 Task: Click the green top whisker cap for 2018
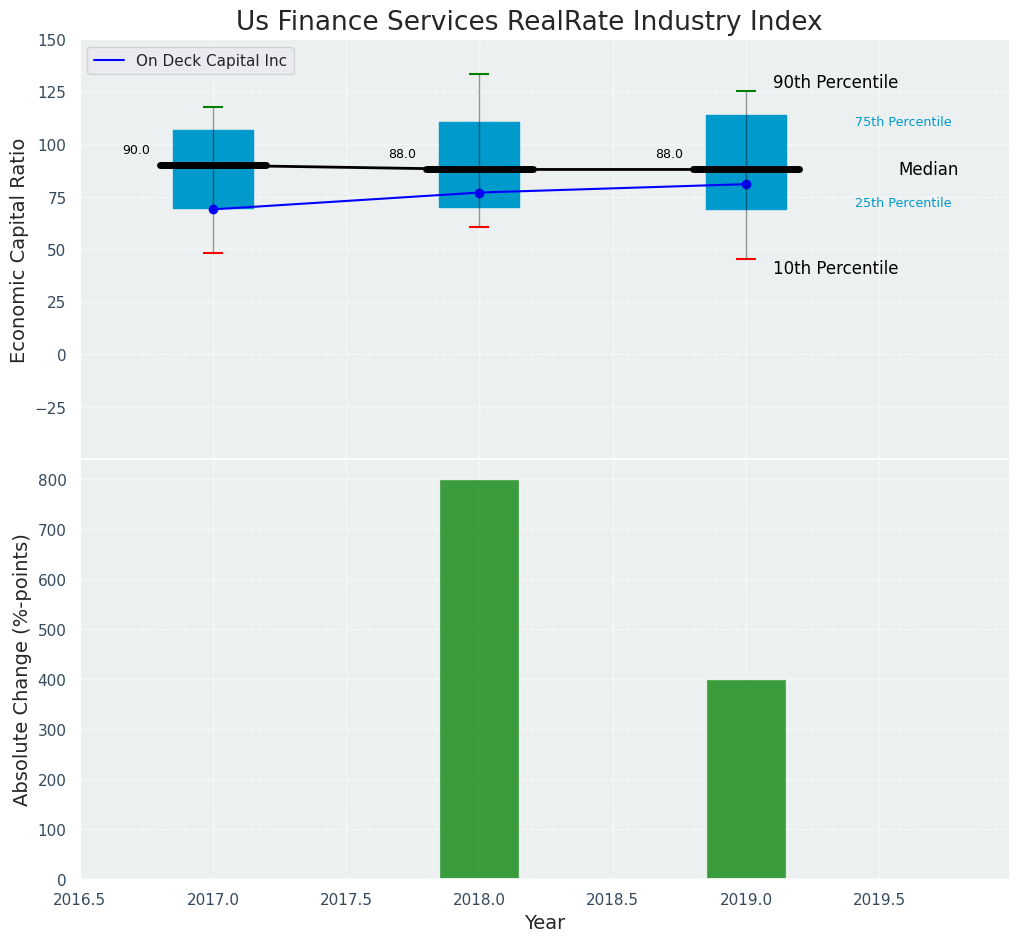pos(479,74)
